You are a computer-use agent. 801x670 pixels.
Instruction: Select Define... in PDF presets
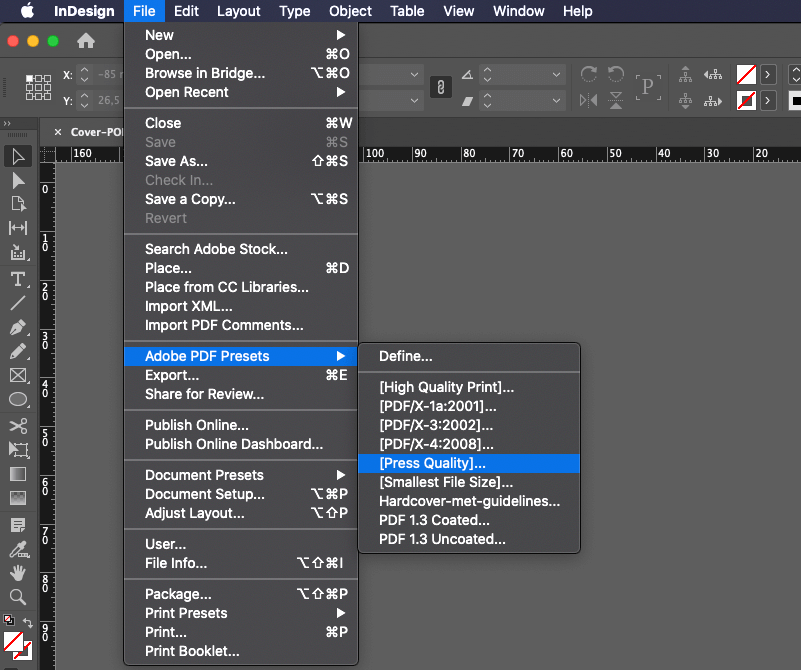(469, 356)
